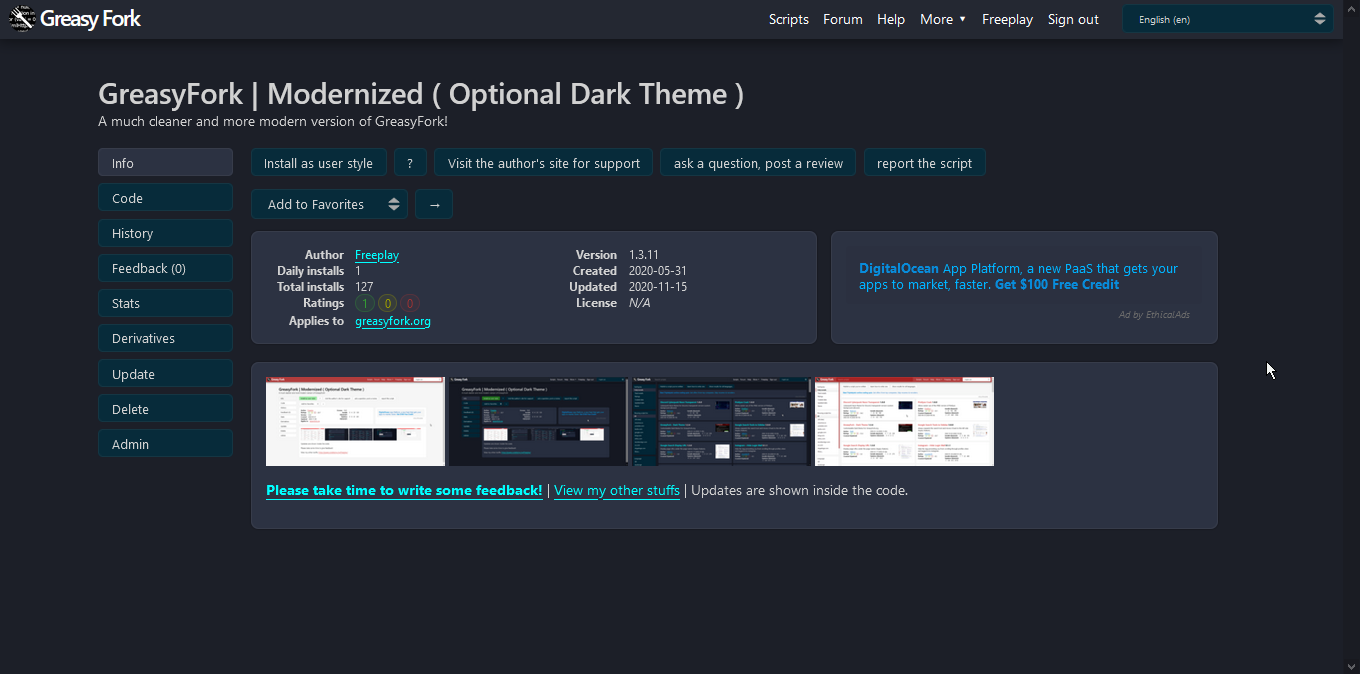Viewport: 1360px width, 674px height.
Task: Open the second dark-theme screenshot thumbnail
Action: [538, 421]
